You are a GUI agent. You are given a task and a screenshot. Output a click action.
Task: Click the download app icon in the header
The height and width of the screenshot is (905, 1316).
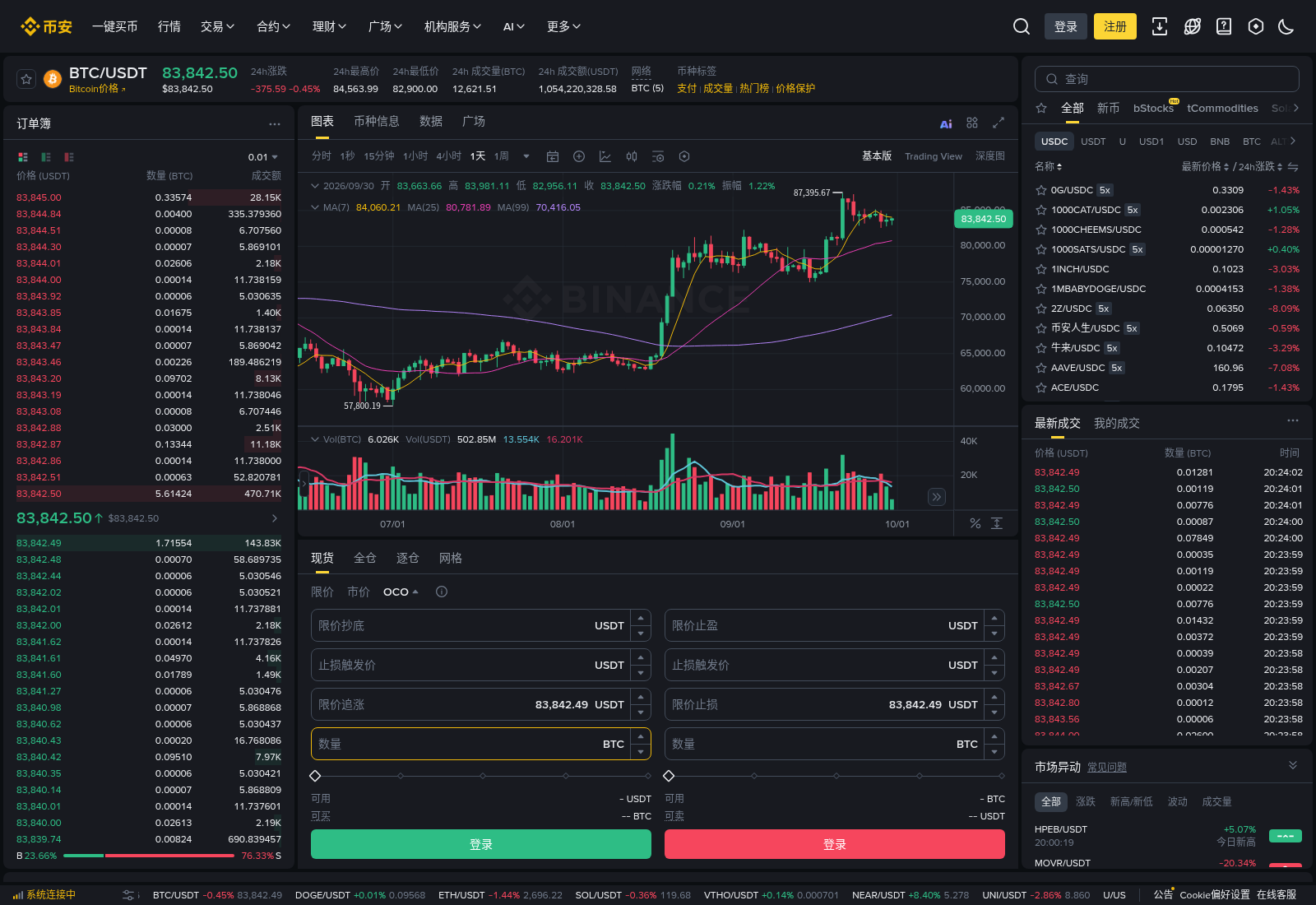click(x=1160, y=26)
